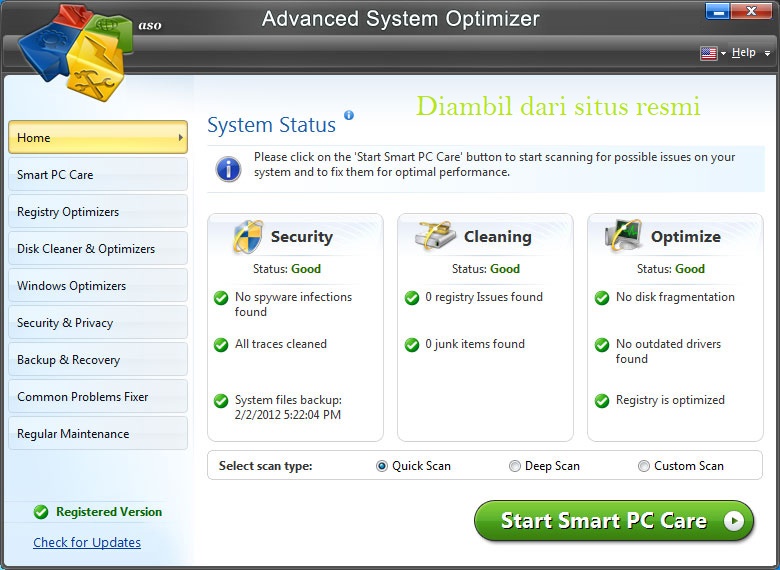The width and height of the screenshot is (780, 570).
Task: Click the Optimize panel heading
Action: (685, 237)
